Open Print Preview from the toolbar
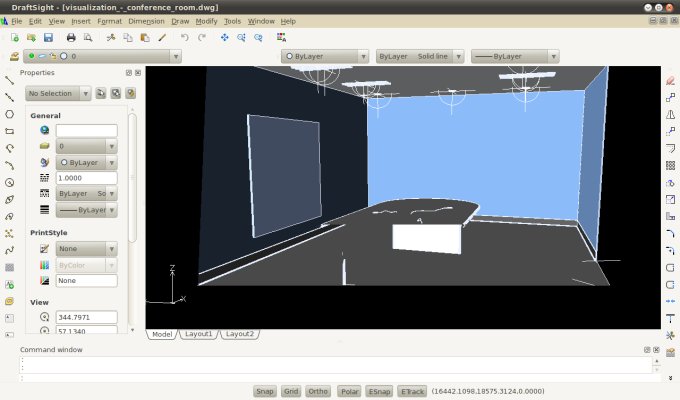Image resolution: width=680 pixels, height=400 pixels. pyautogui.click(x=88, y=38)
